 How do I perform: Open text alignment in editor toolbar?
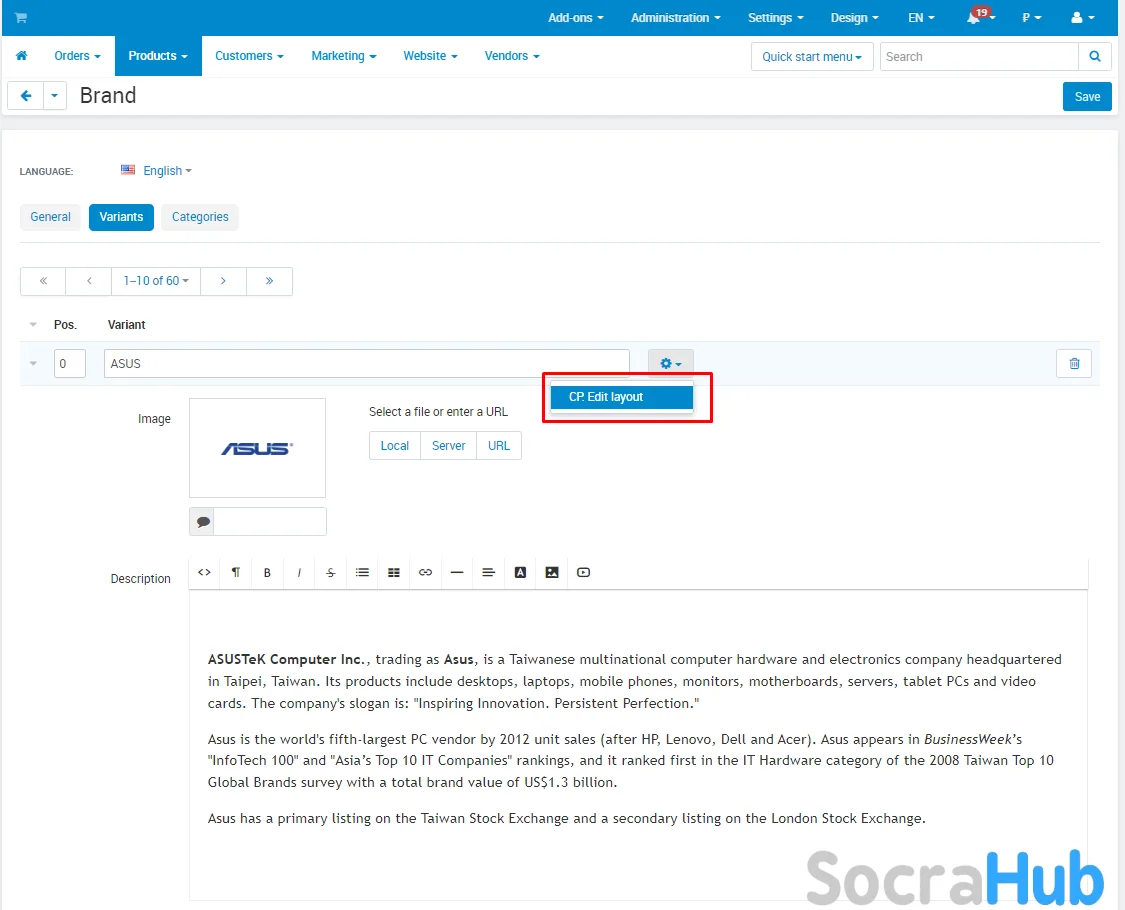[489, 573]
